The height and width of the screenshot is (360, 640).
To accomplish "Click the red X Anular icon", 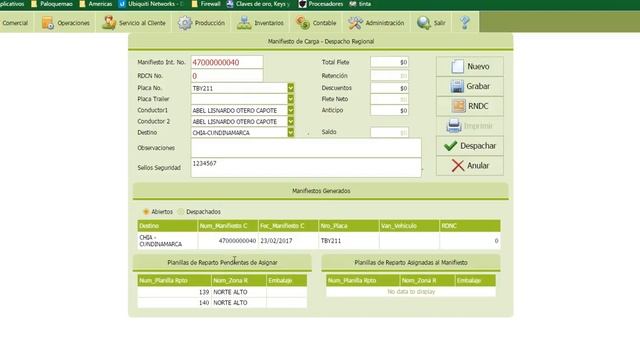I will 458,166.
